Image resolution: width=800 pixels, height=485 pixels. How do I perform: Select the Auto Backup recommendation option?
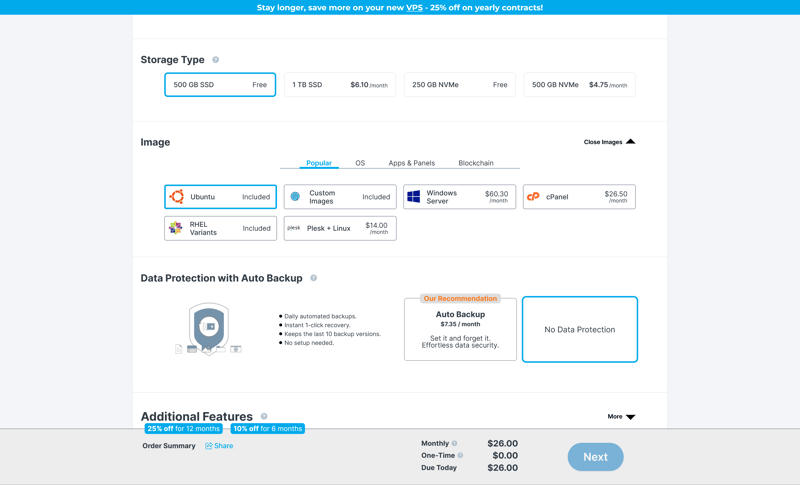[460, 329]
